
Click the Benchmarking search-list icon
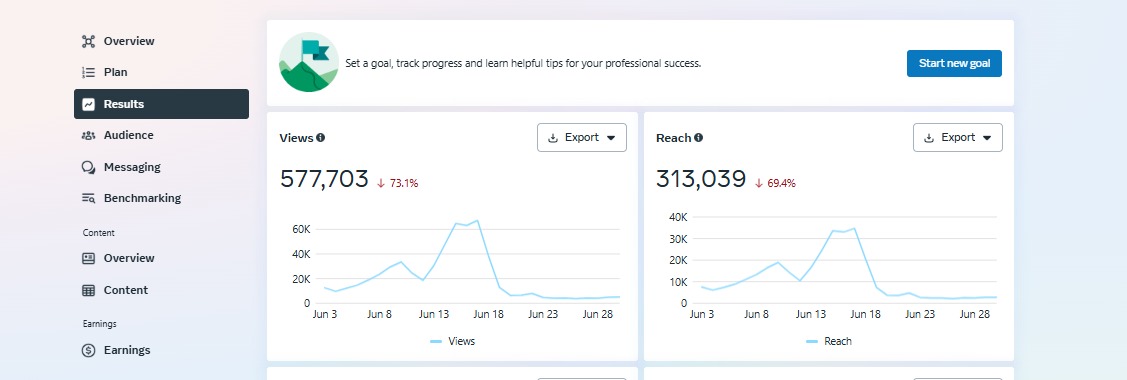pos(88,198)
